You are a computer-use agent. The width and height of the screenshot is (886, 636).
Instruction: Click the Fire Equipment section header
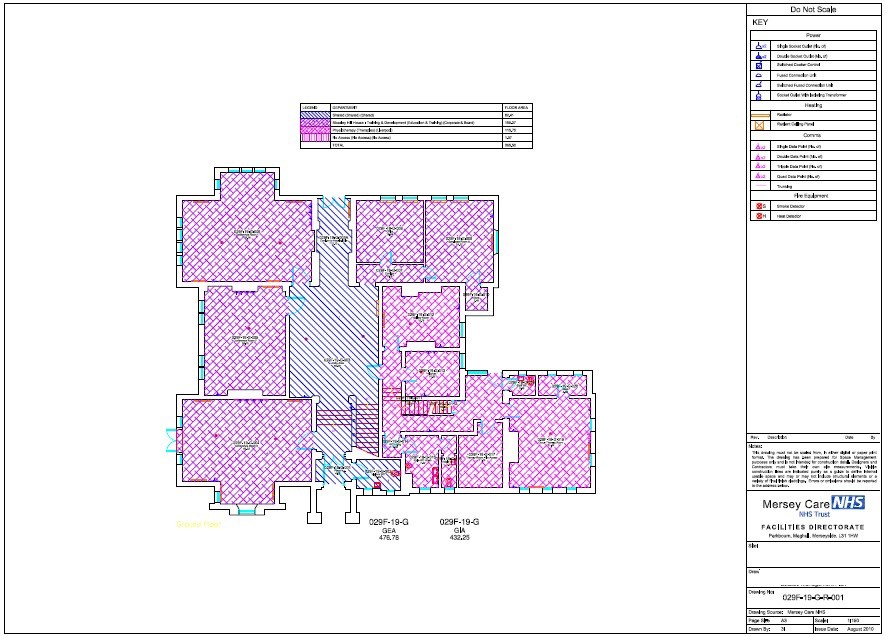click(x=813, y=195)
